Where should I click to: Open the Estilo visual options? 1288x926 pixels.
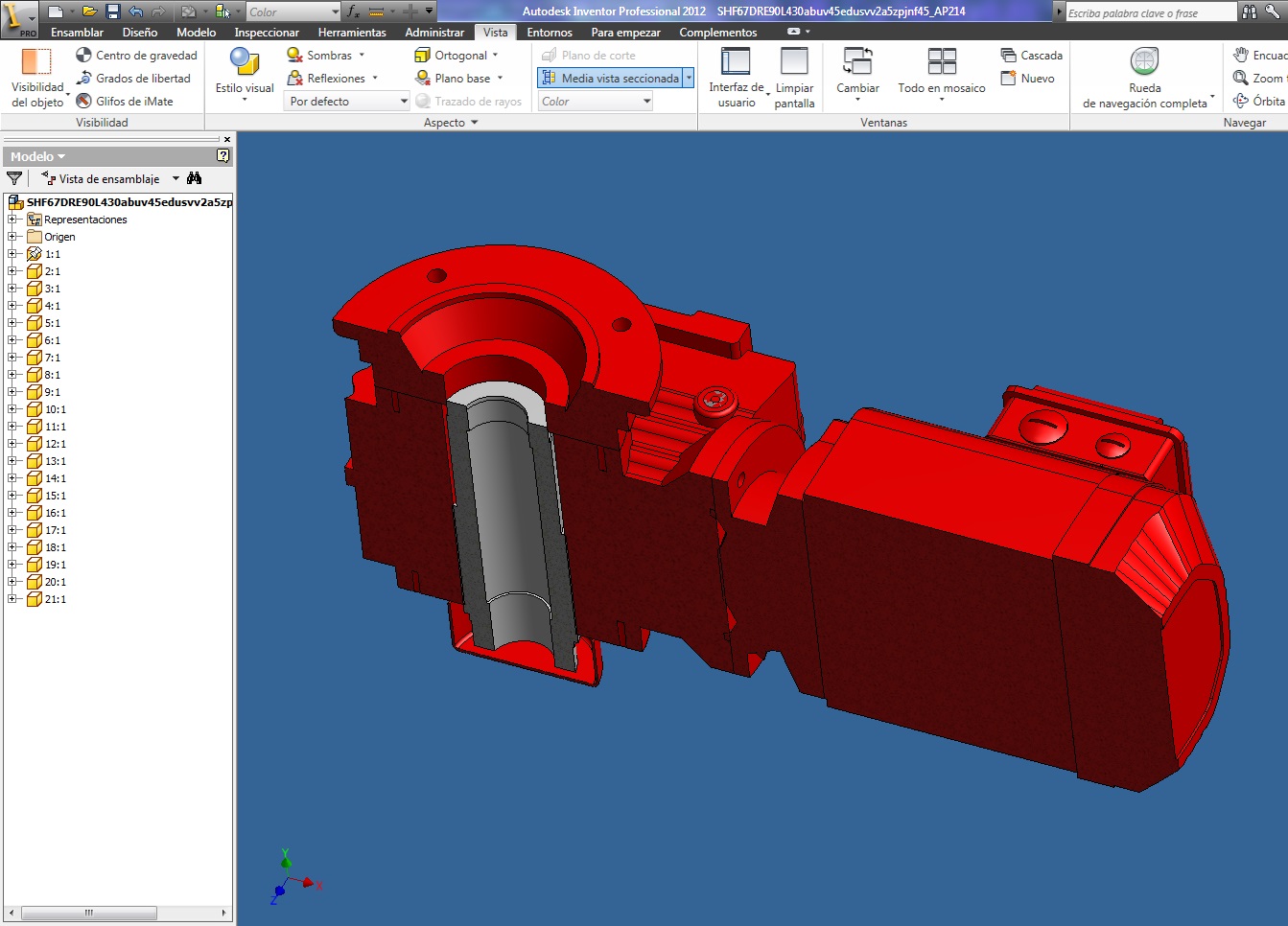245,73
